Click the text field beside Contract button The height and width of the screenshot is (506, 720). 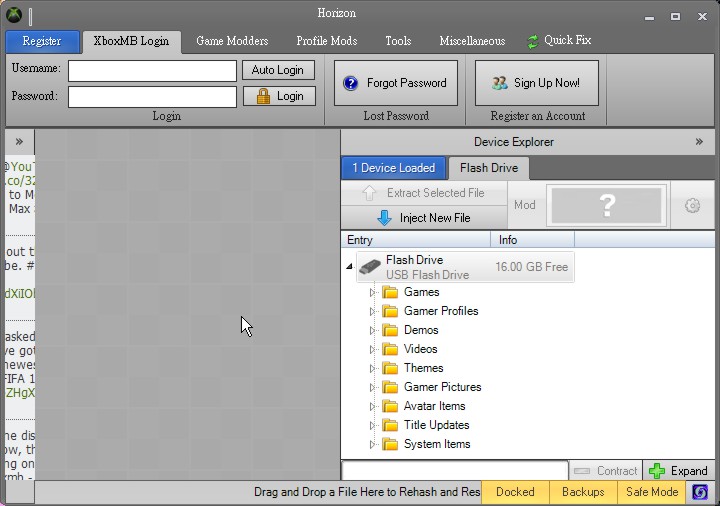tap(455, 471)
